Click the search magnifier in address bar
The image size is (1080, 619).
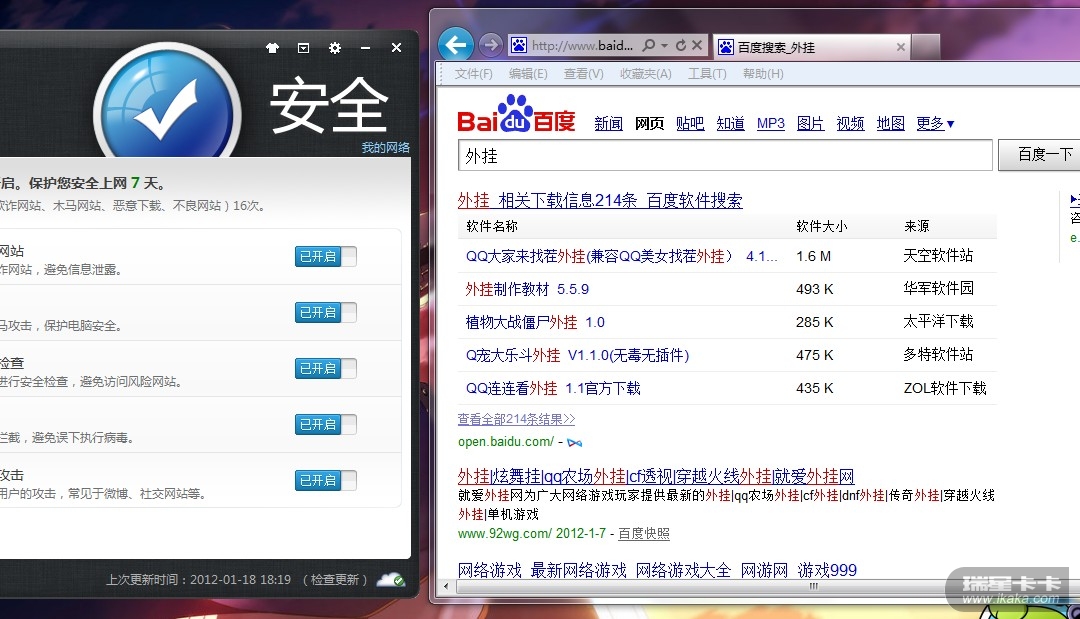(x=648, y=45)
